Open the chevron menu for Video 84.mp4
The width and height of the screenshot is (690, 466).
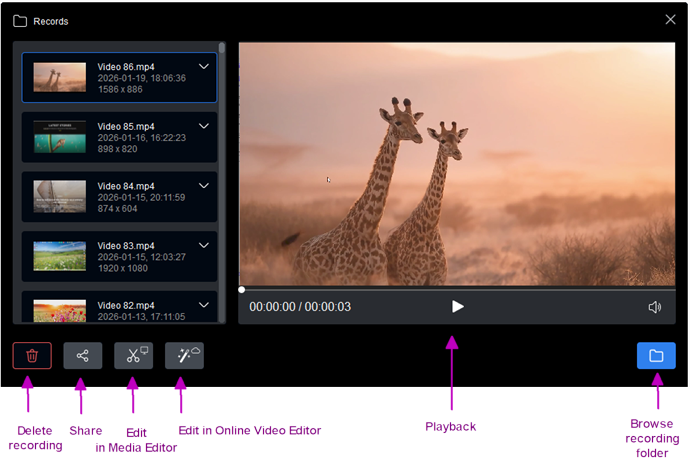[204, 186]
